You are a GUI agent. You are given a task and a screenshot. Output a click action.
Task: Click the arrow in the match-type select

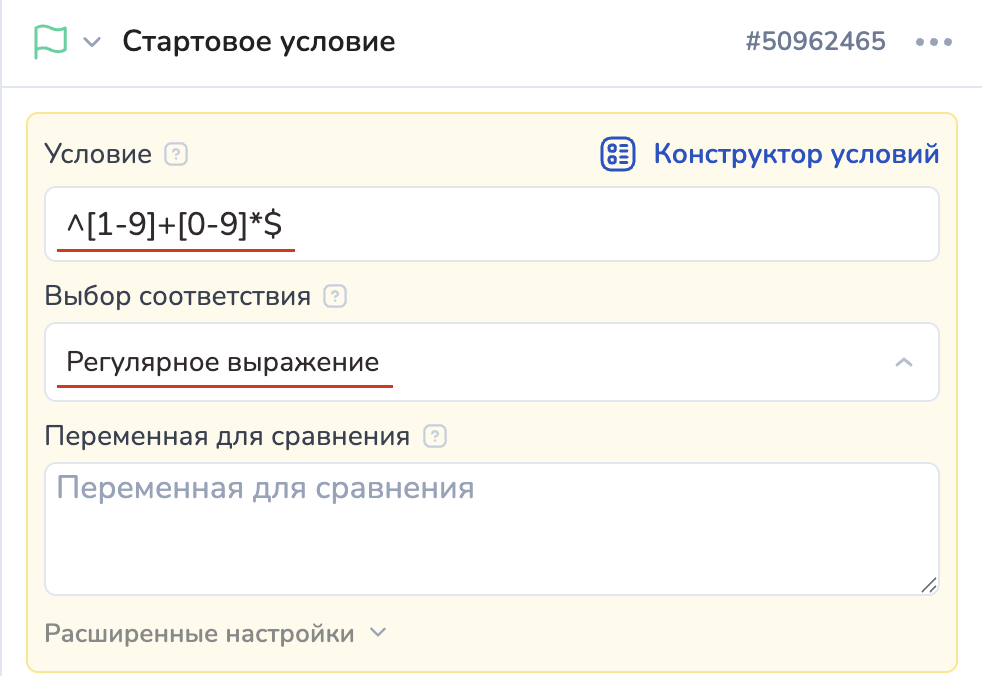[x=903, y=362]
